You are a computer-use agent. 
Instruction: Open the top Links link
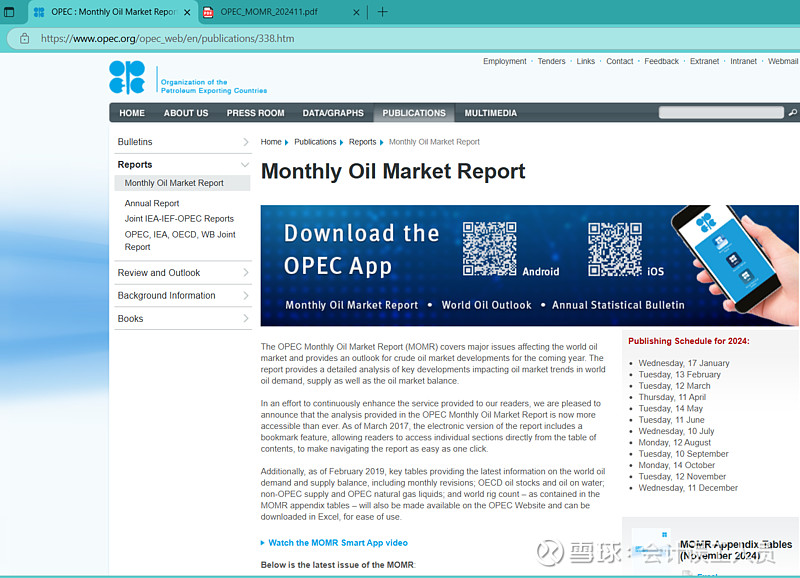(585, 61)
